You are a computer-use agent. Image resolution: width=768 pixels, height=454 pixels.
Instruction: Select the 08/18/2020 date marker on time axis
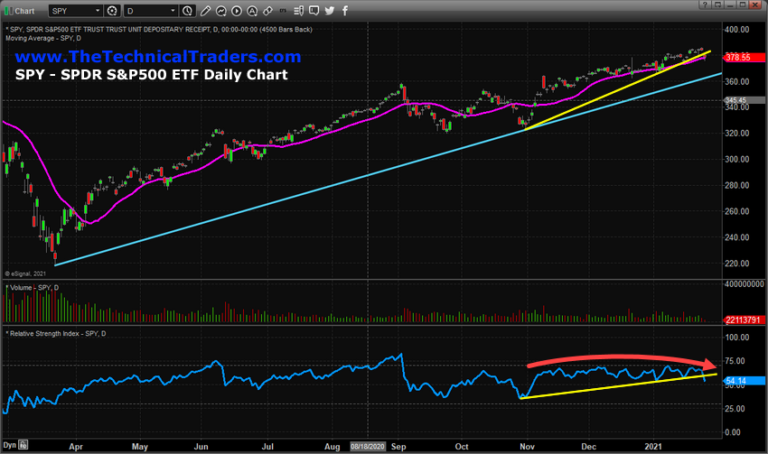tap(368, 446)
